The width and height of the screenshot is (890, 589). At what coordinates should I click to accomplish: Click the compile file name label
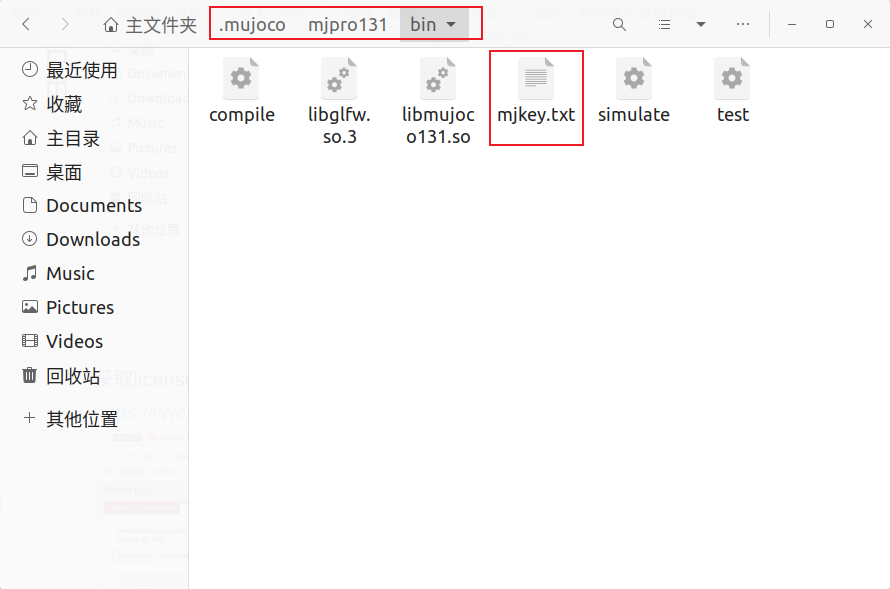tap(242, 115)
